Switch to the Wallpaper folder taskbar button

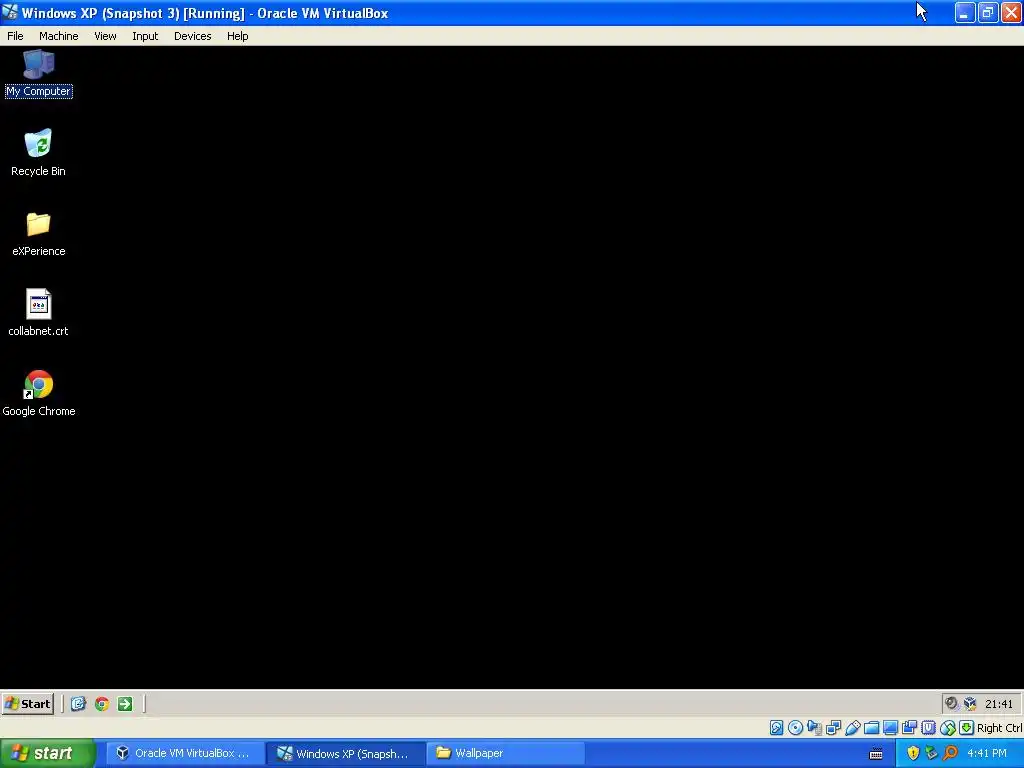(505, 753)
